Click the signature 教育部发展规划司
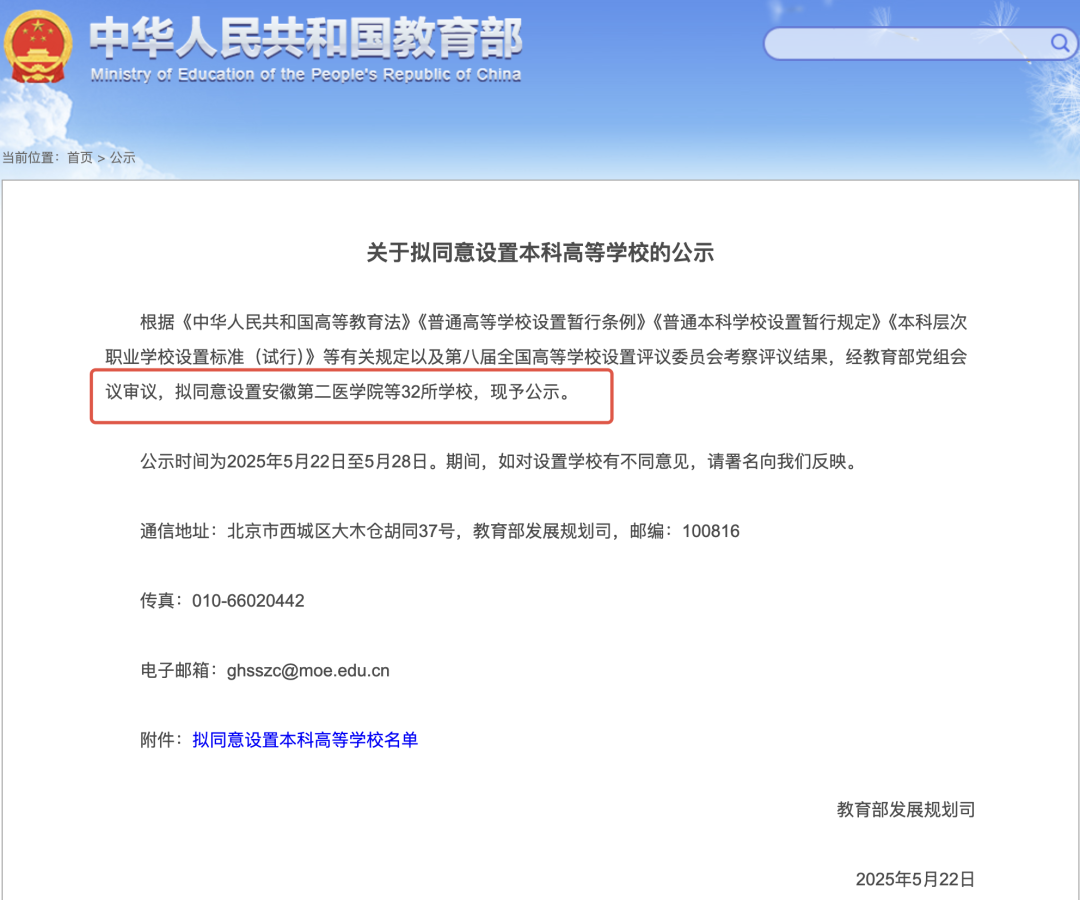 coord(906,810)
